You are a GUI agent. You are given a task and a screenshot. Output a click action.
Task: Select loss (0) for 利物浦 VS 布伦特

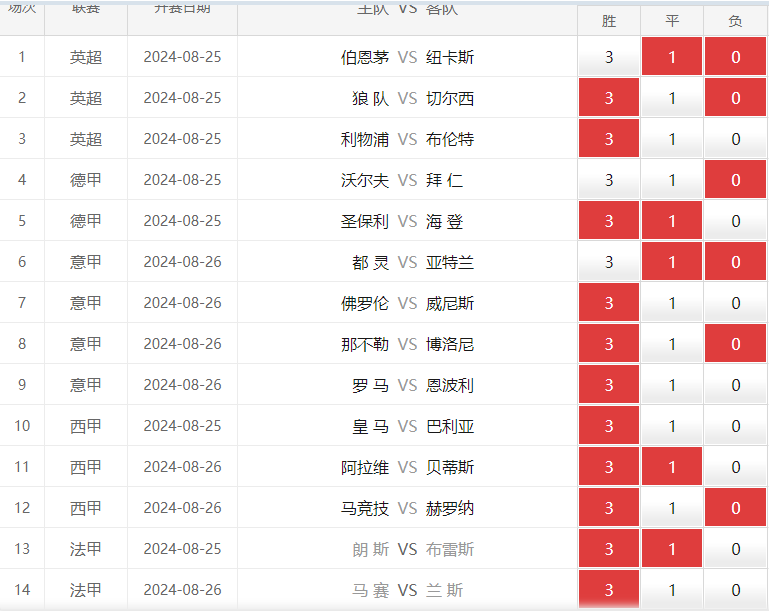(735, 139)
